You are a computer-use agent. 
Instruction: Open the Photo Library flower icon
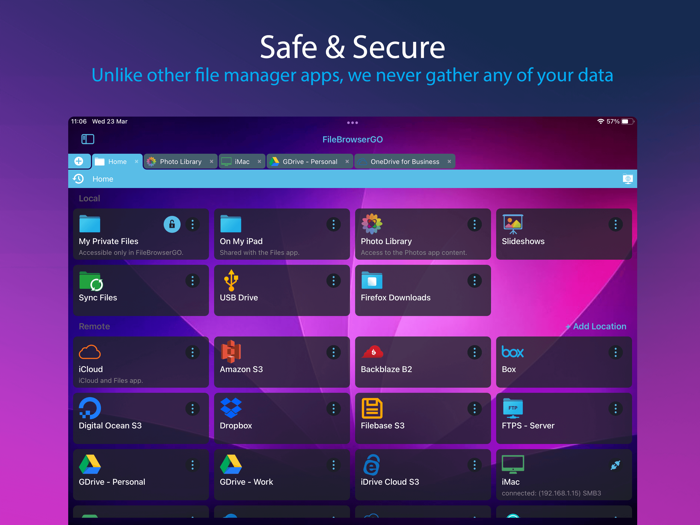(371, 224)
